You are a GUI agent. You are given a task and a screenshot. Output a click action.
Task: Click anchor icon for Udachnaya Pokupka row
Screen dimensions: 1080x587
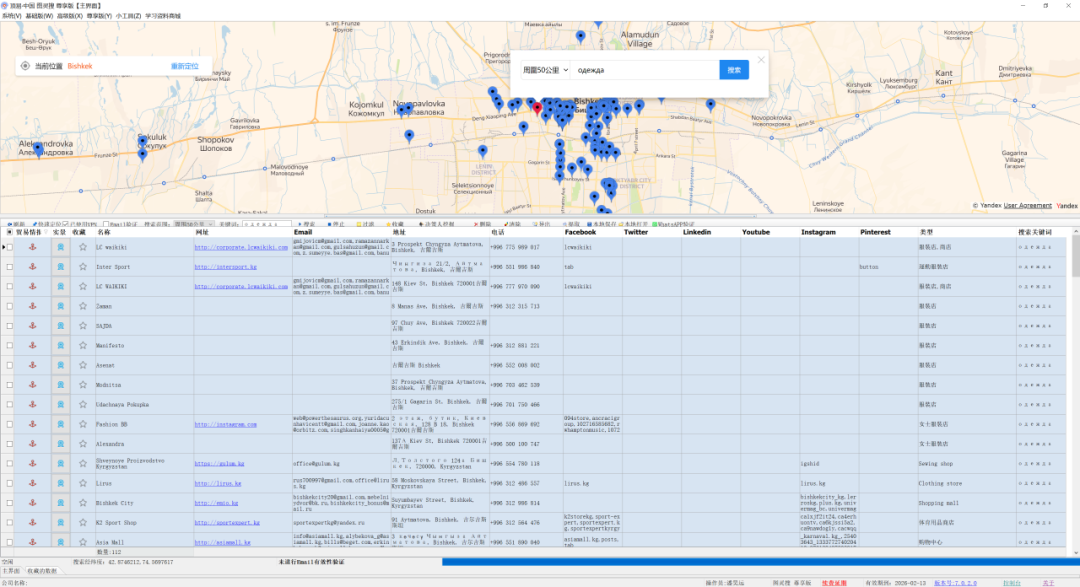[x=32, y=404]
